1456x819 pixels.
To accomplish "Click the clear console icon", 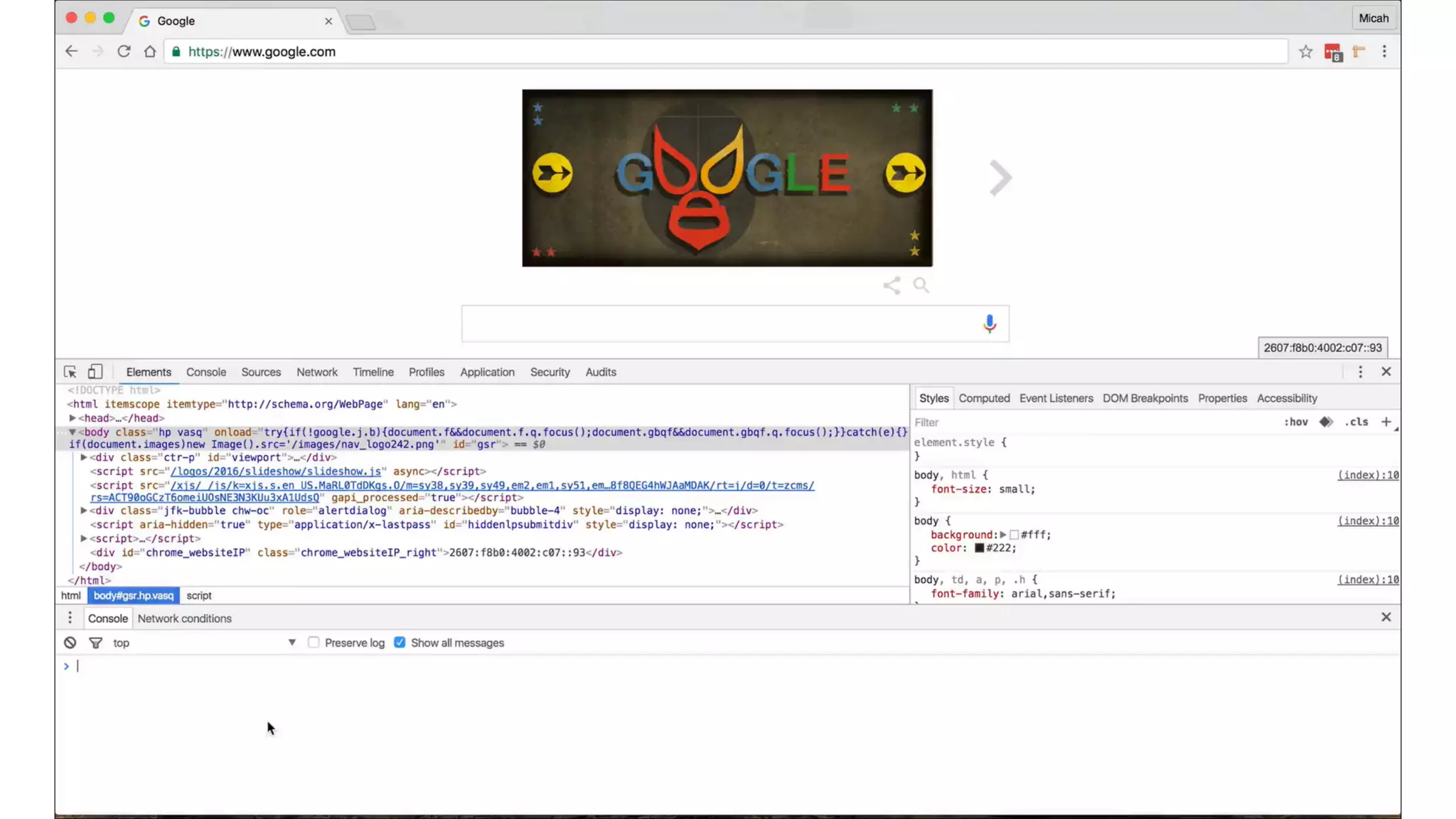I will (x=70, y=643).
